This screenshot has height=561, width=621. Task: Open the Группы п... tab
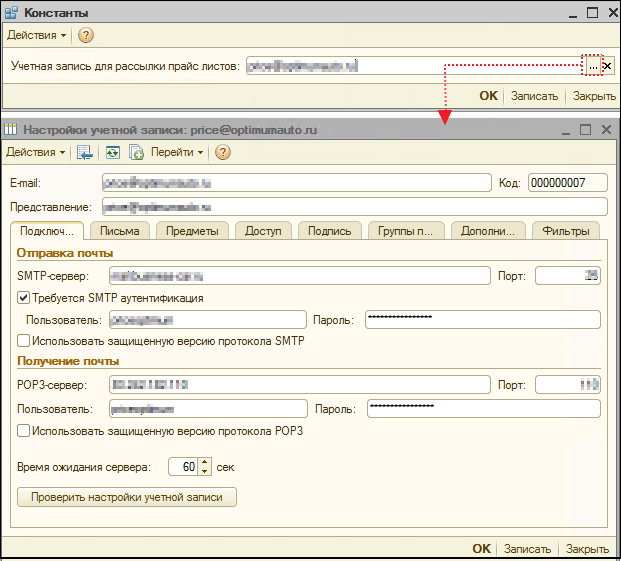(406, 231)
